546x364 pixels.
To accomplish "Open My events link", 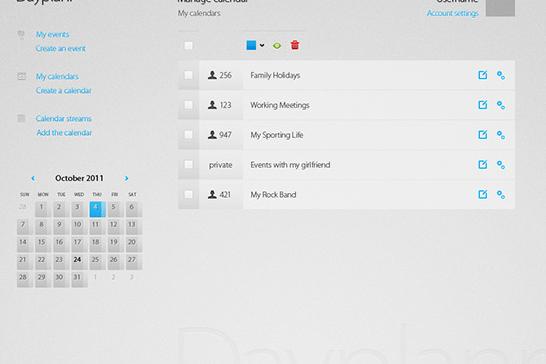I will 52,34.
